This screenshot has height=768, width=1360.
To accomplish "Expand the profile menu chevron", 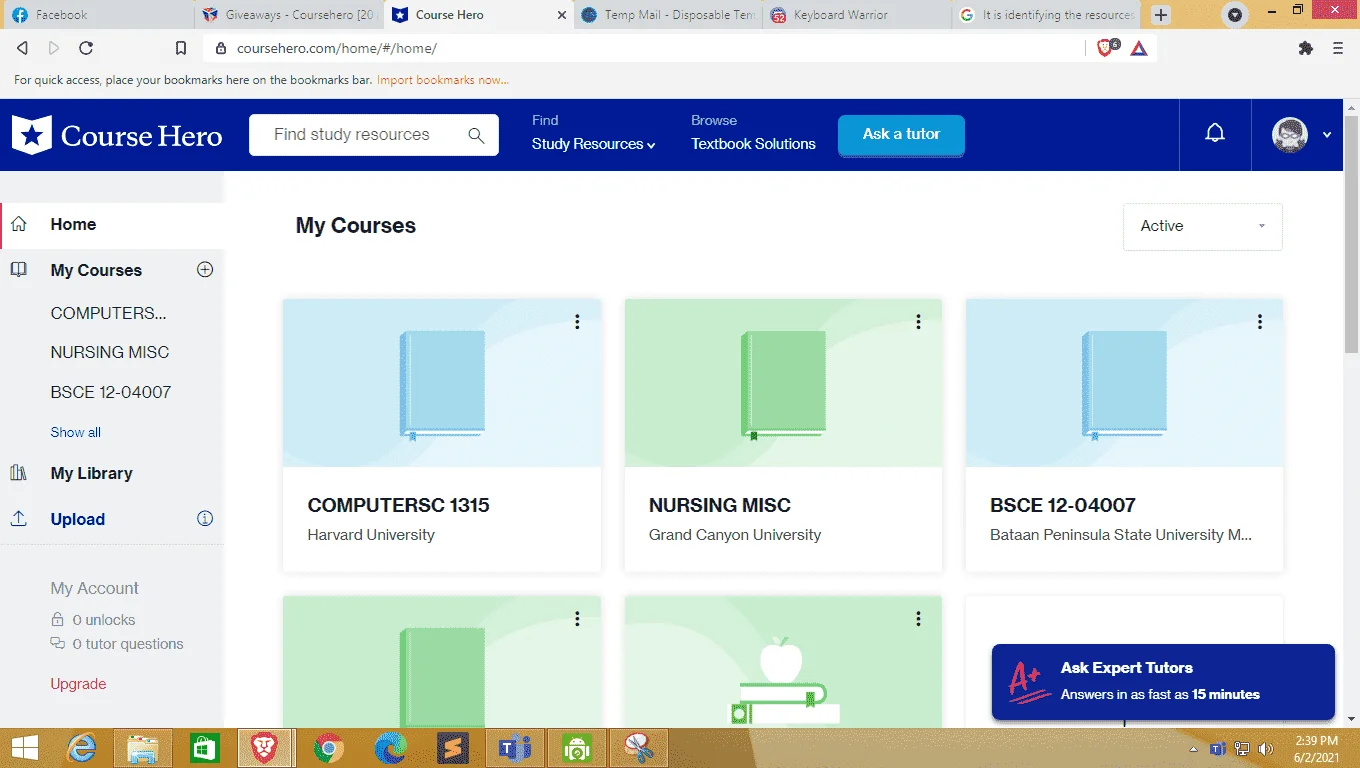I will click(x=1327, y=135).
